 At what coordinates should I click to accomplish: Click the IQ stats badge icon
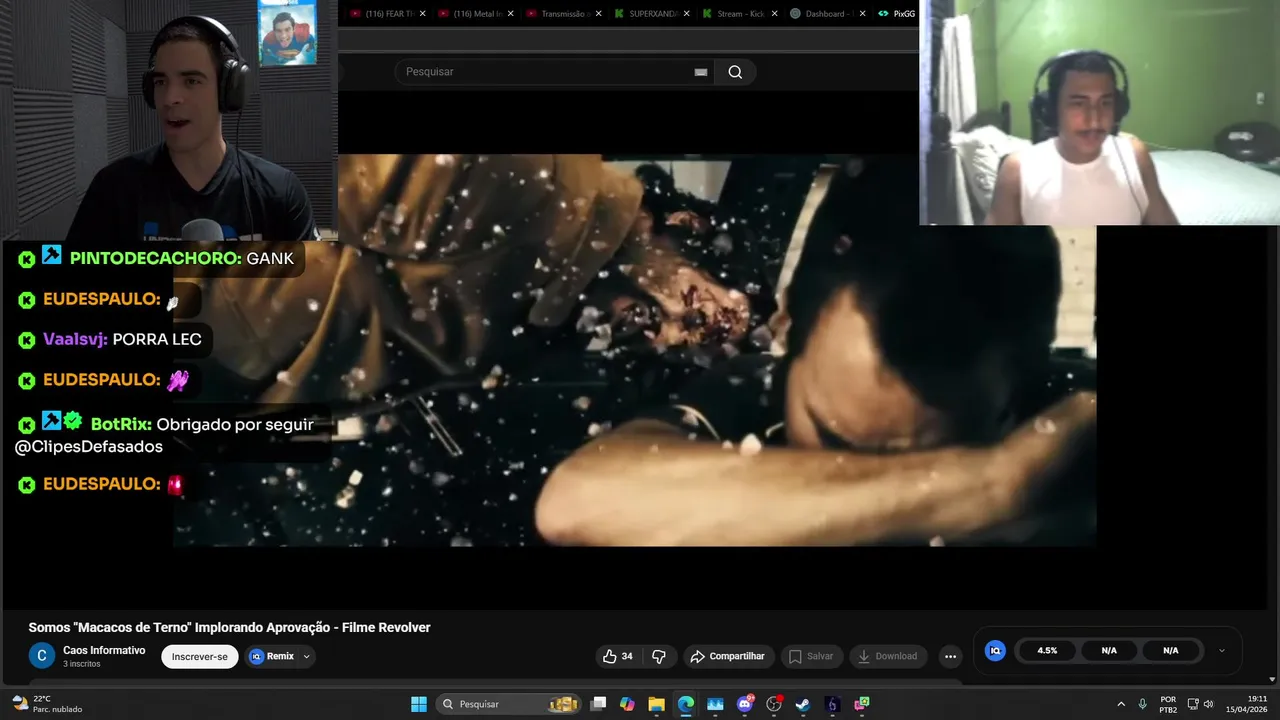point(995,650)
